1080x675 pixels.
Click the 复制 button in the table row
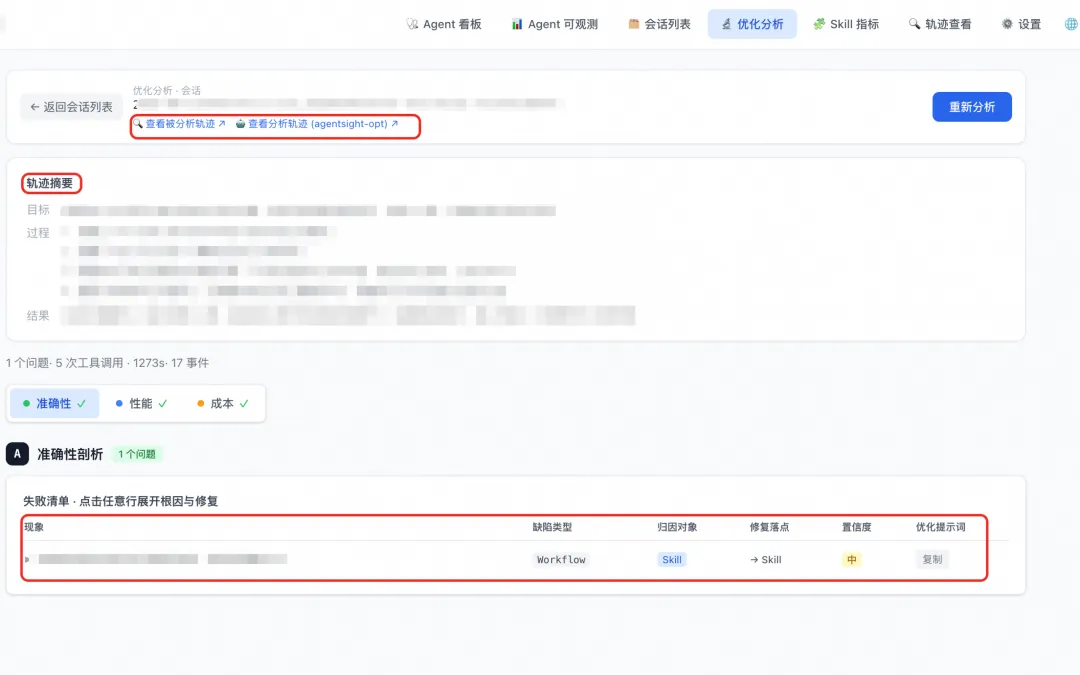point(932,559)
